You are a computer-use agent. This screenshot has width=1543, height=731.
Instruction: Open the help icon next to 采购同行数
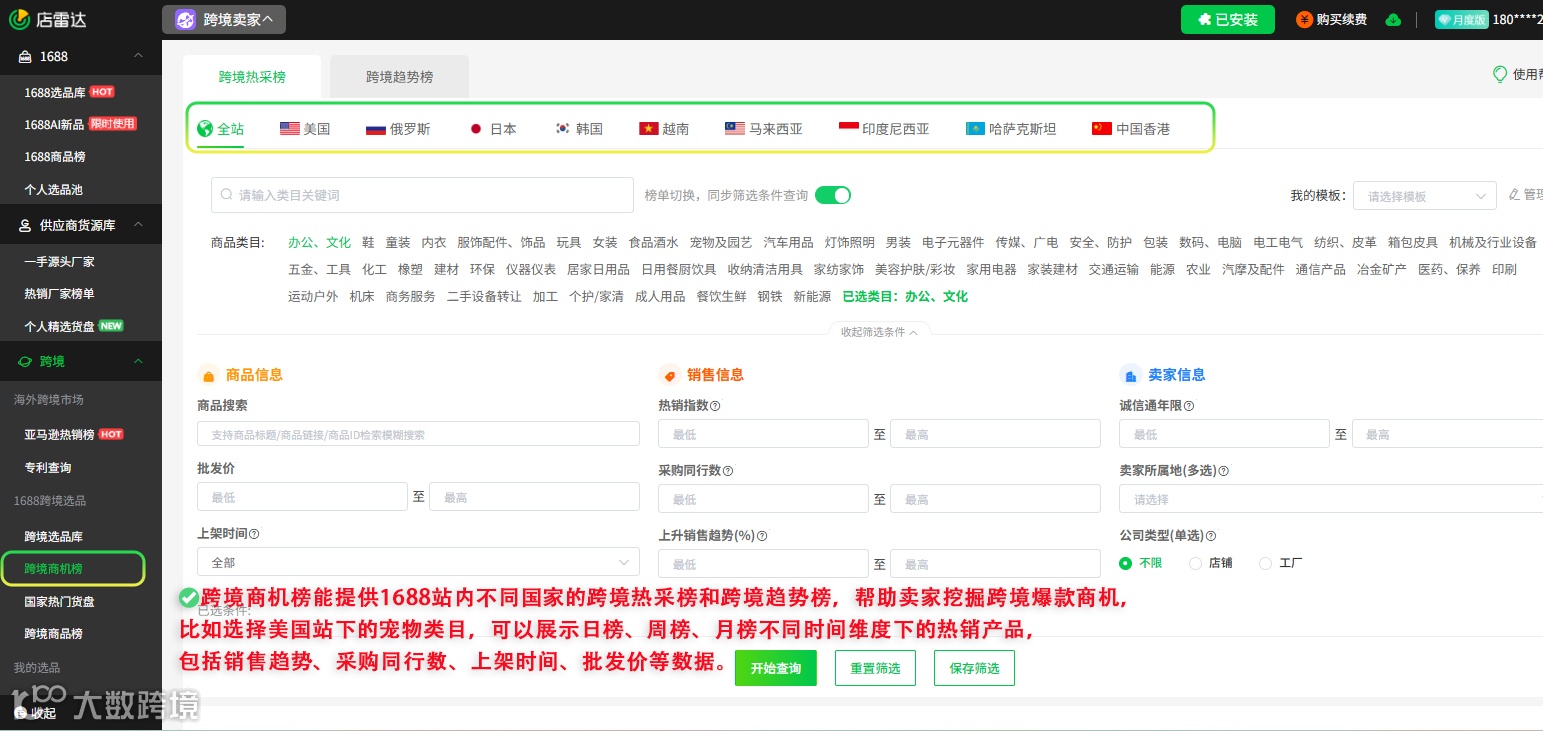[728, 471]
